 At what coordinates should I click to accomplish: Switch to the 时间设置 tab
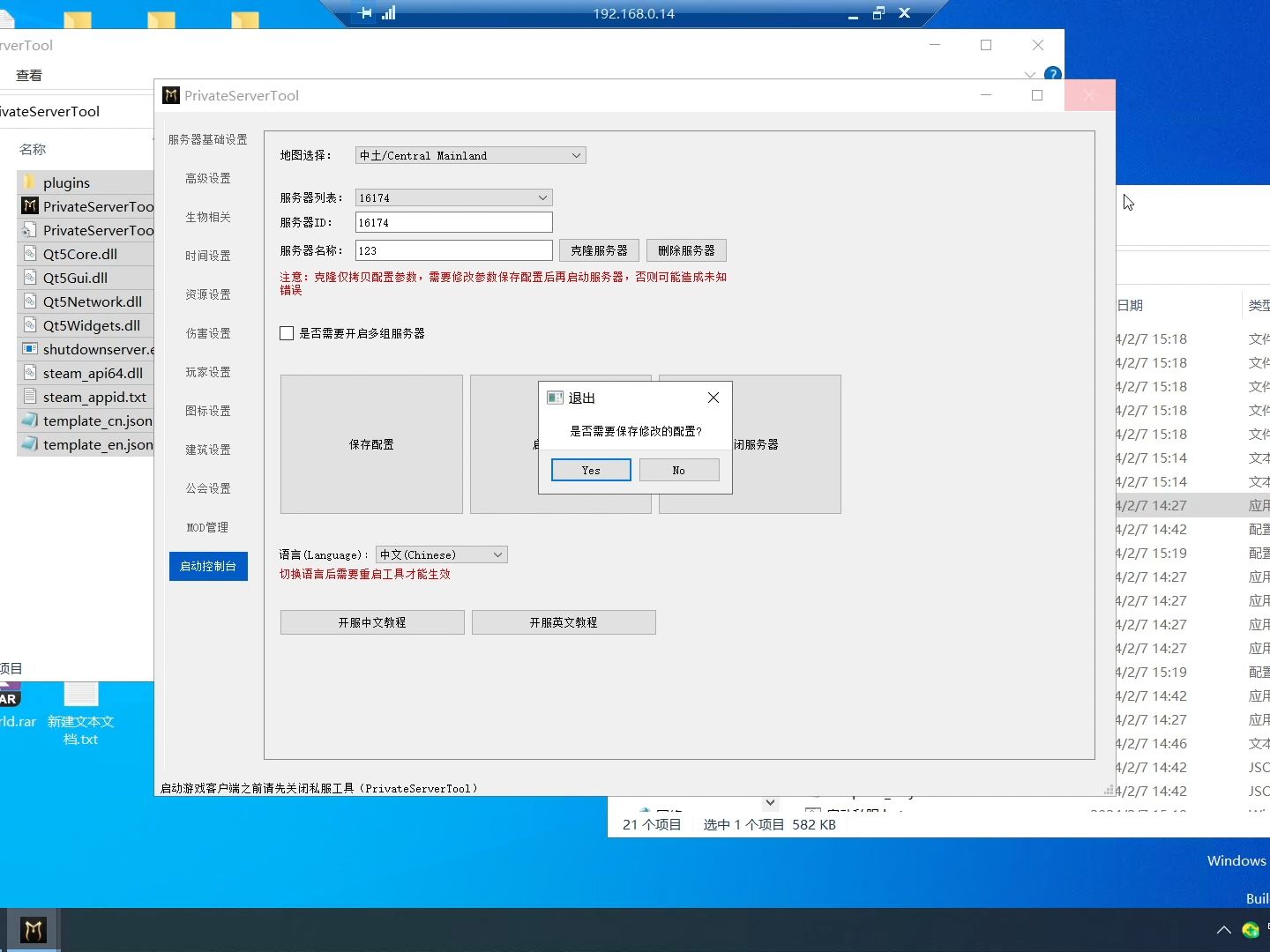click(208, 256)
